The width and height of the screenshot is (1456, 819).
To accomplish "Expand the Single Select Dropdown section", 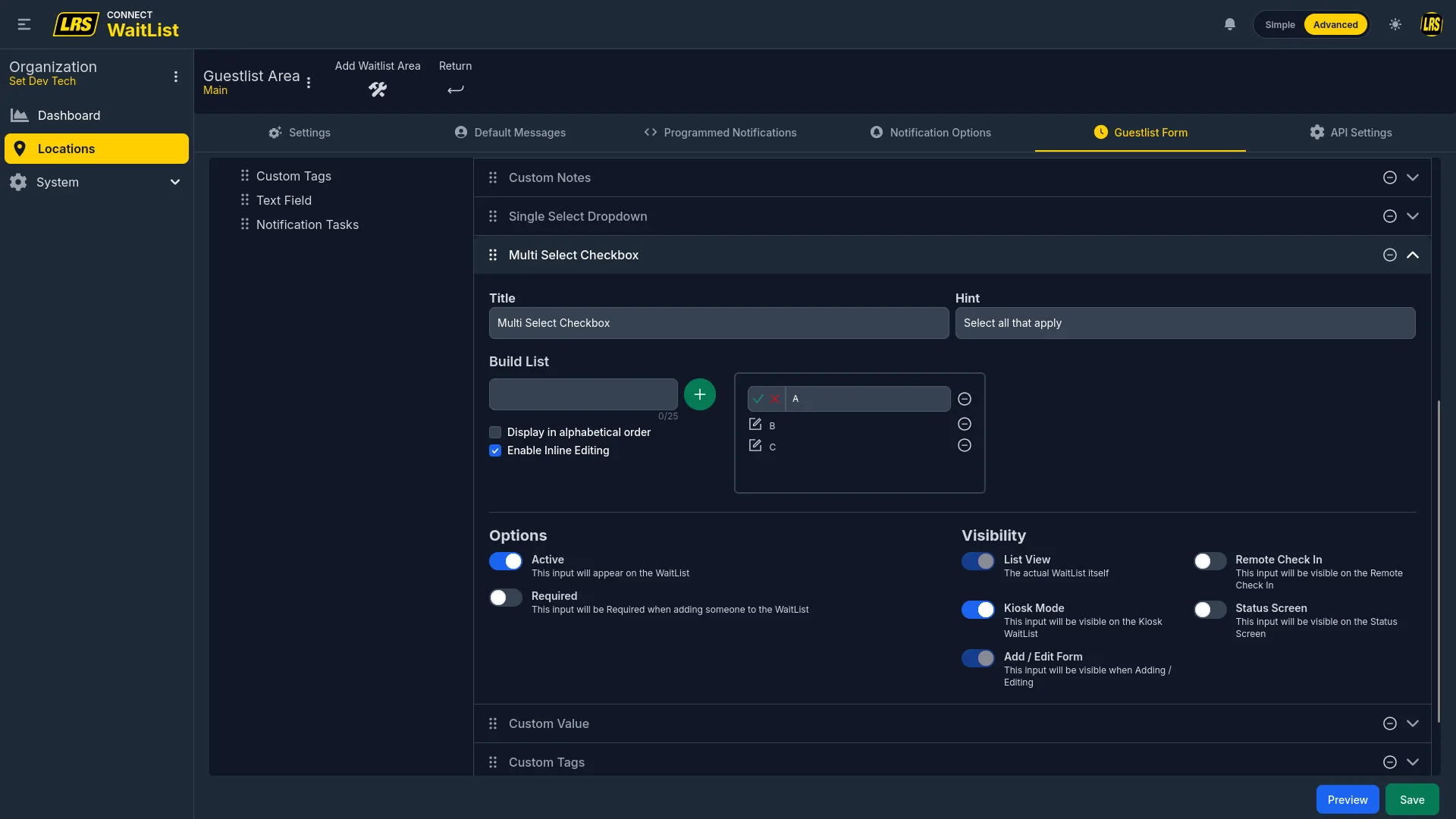I will [x=1413, y=216].
